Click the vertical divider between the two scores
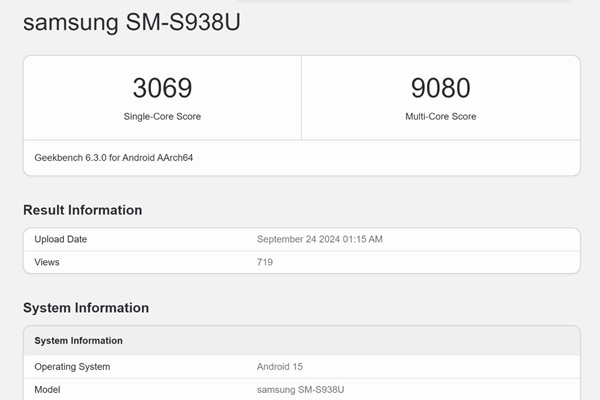The width and height of the screenshot is (600, 400). (x=301, y=97)
